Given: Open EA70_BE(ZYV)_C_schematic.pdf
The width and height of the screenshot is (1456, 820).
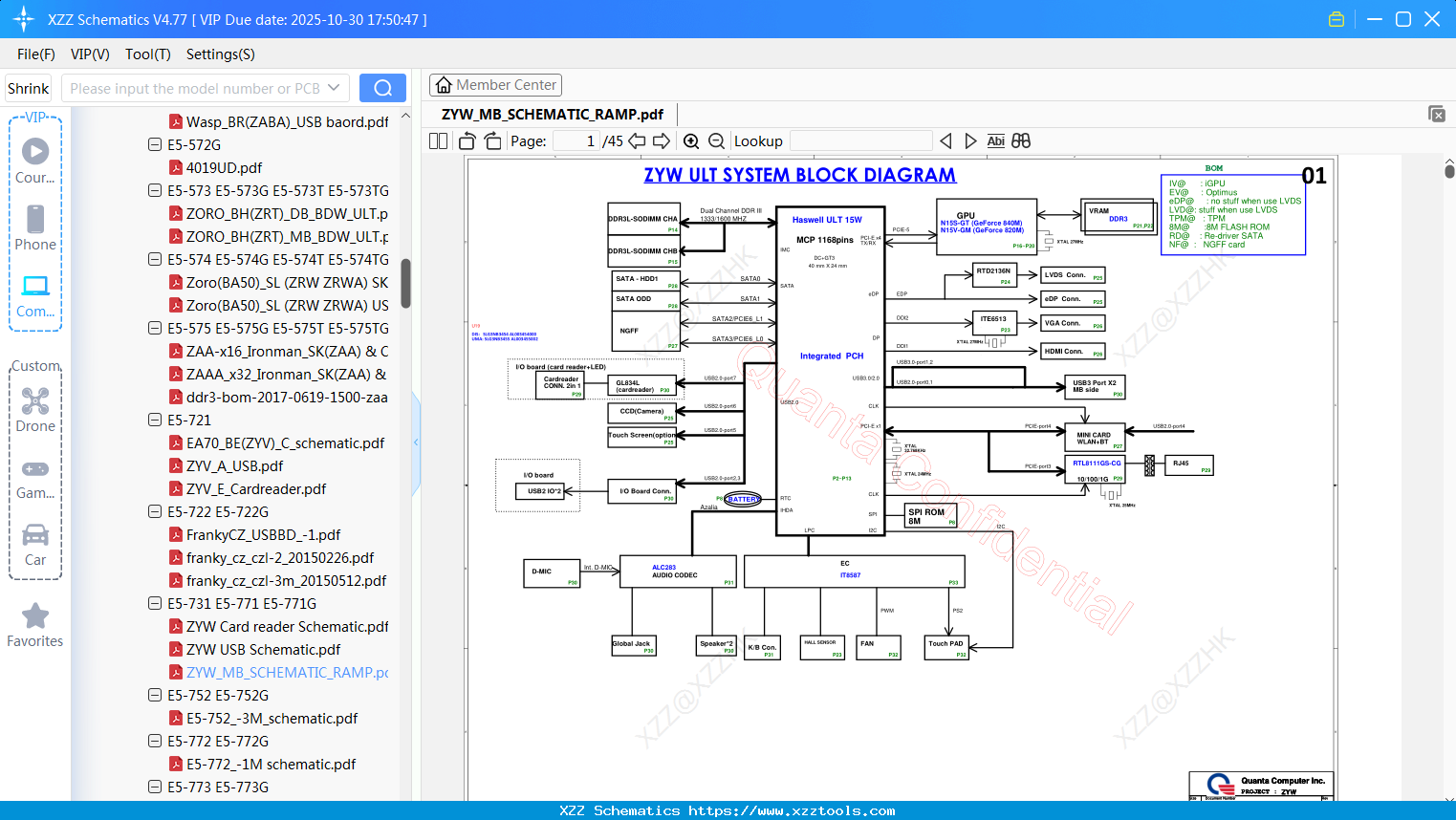Looking at the screenshot, I should point(285,443).
